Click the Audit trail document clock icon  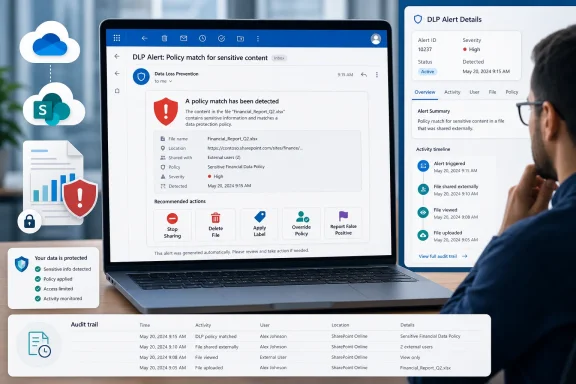pos(39,345)
